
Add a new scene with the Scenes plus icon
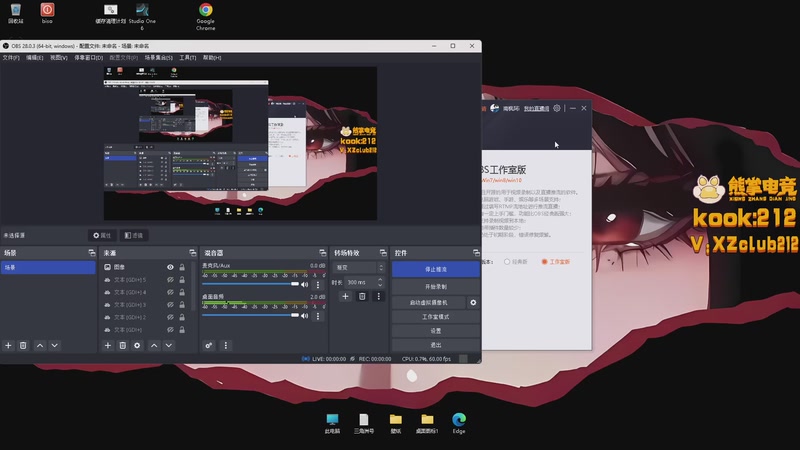pos(8,345)
